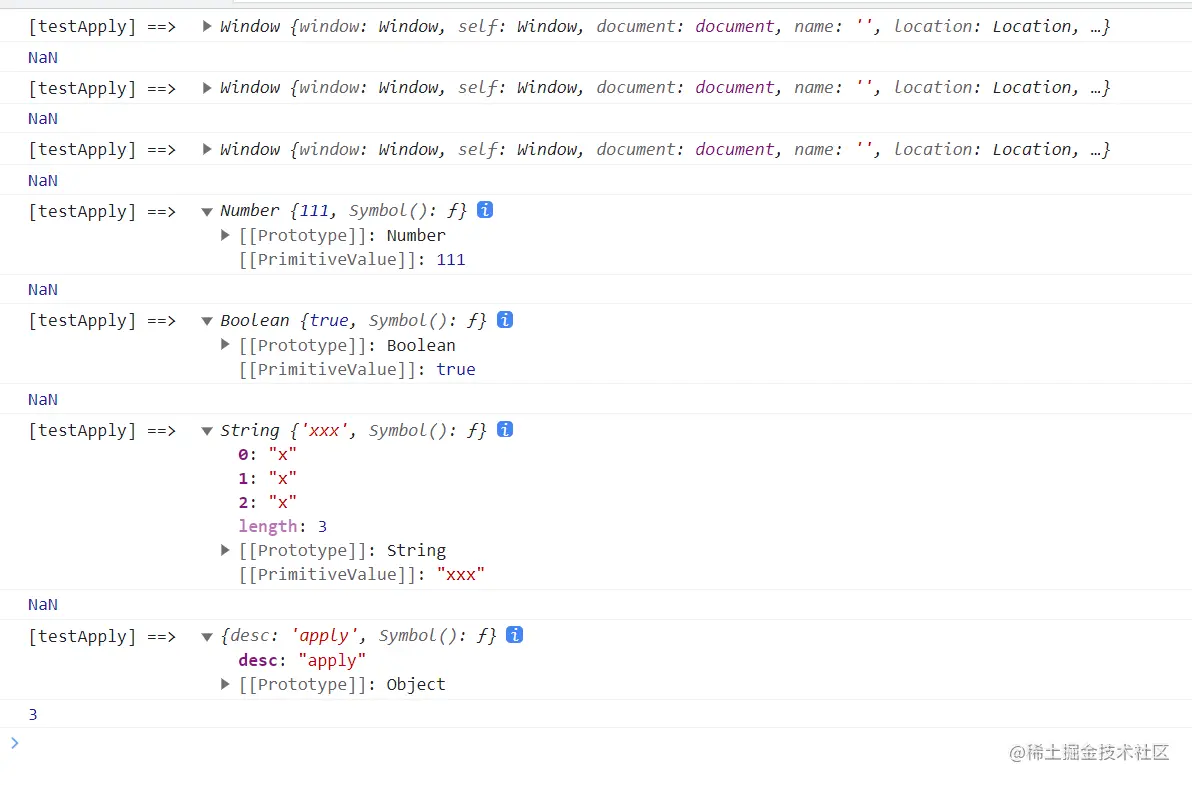Click the info icon beside {desc: 'apply'}
1192x785 pixels.
click(x=515, y=635)
